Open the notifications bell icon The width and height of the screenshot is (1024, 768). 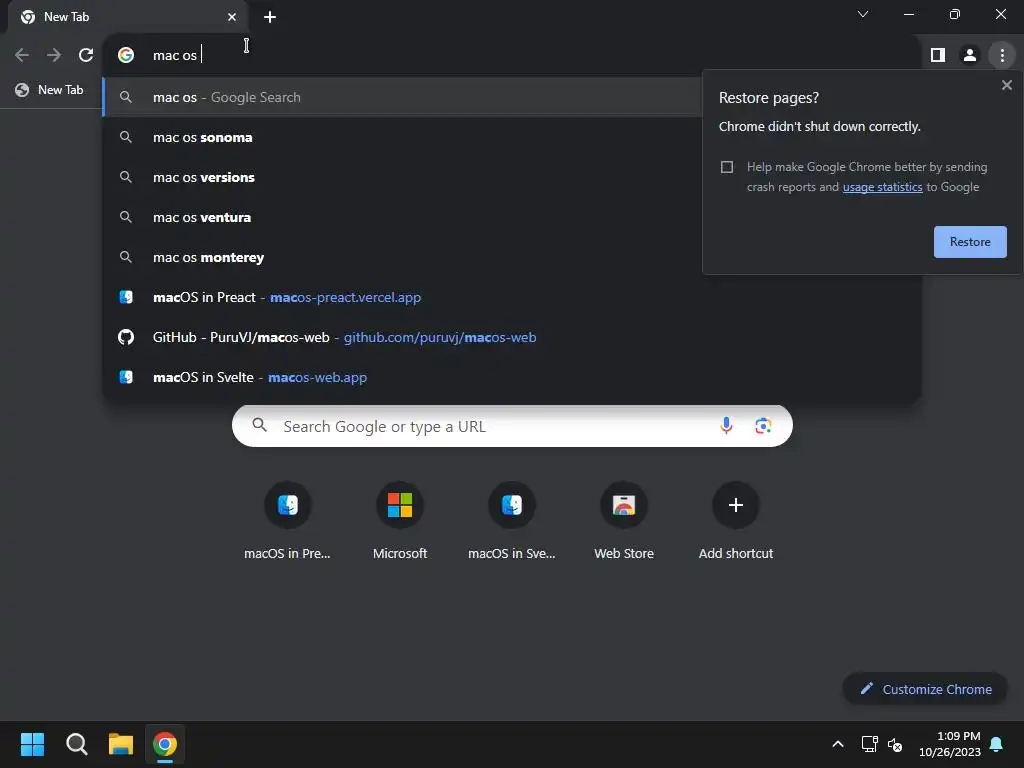click(996, 744)
